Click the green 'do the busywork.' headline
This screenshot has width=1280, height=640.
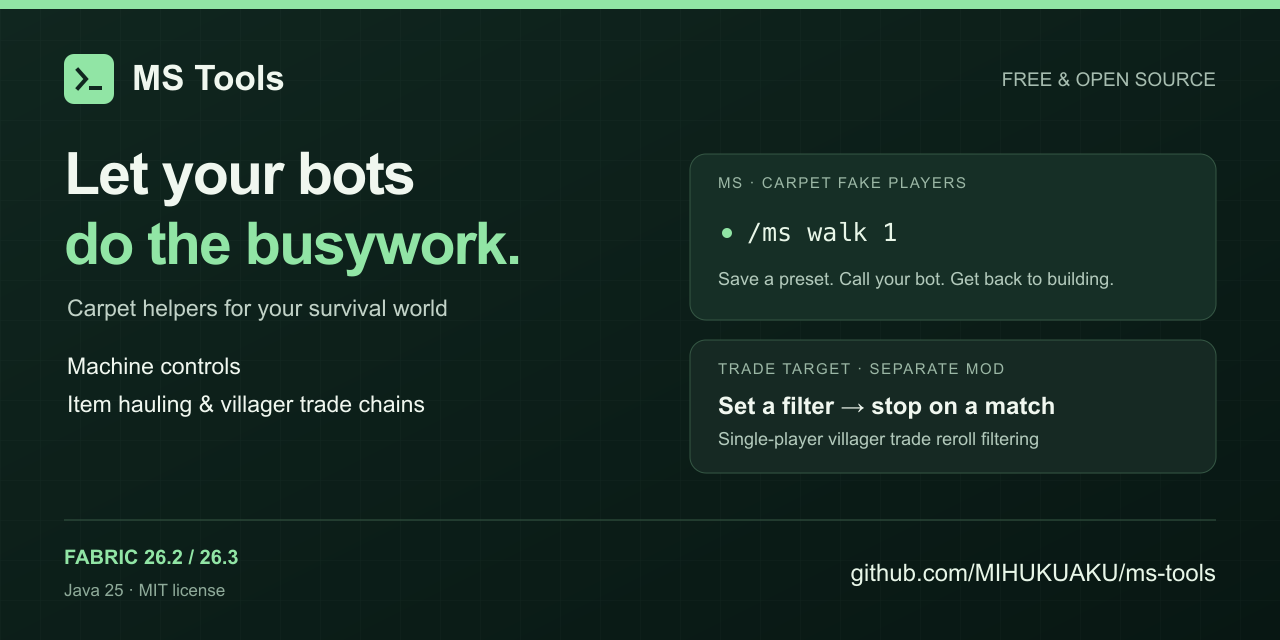coord(293,244)
